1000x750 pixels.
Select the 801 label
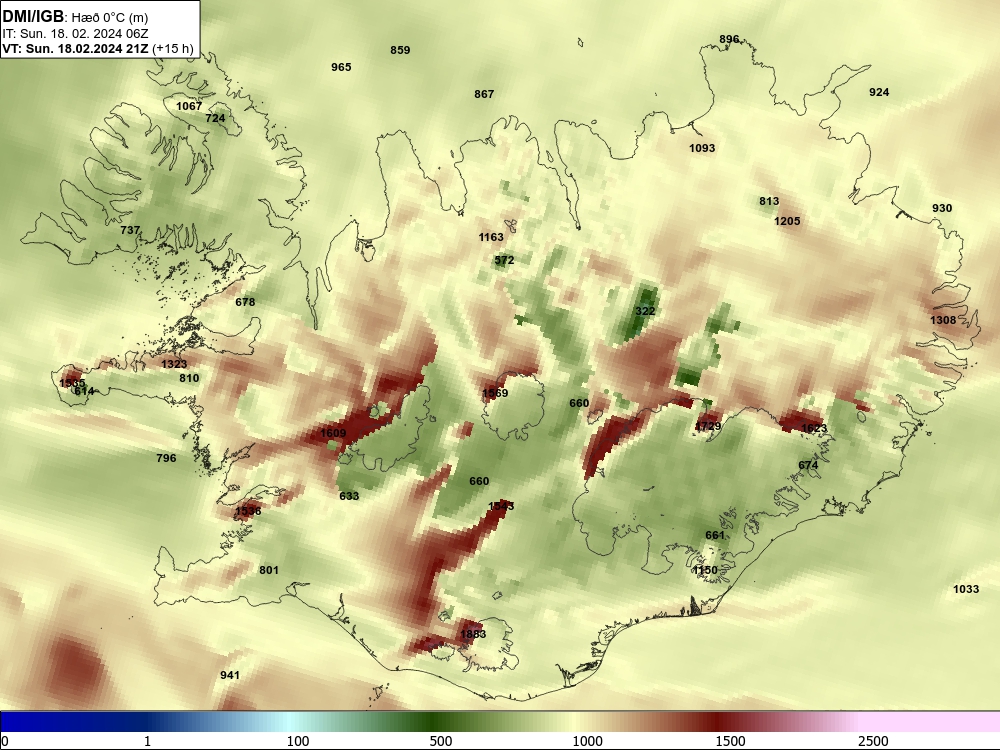269,570
